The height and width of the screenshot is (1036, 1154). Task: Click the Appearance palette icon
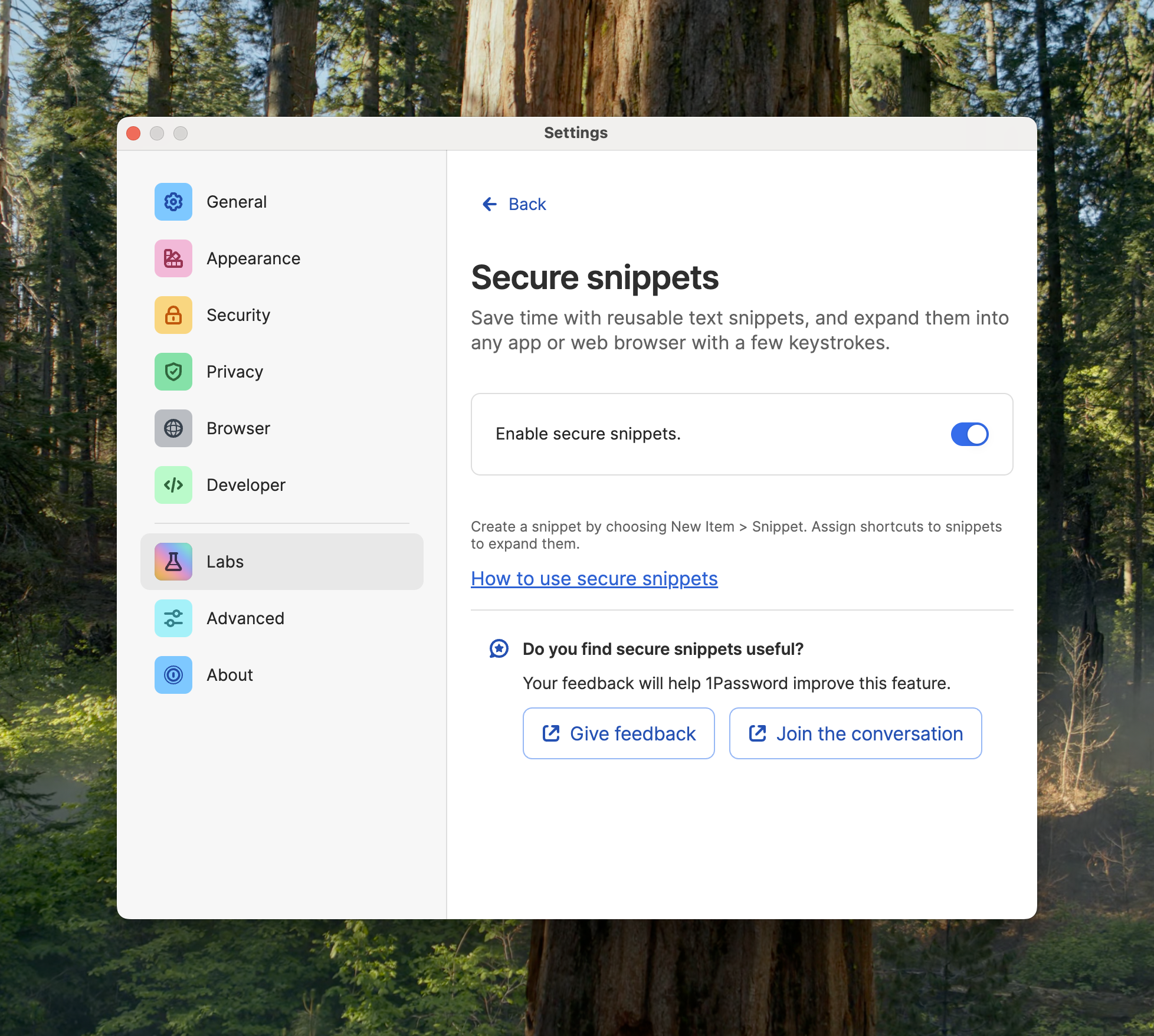[173, 258]
